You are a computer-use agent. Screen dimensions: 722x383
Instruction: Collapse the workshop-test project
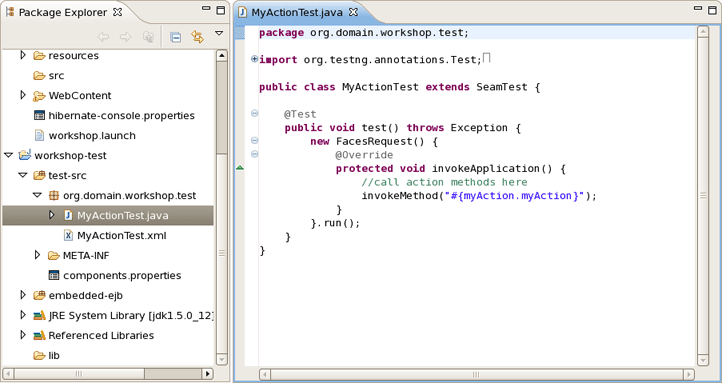(x=8, y=155)
